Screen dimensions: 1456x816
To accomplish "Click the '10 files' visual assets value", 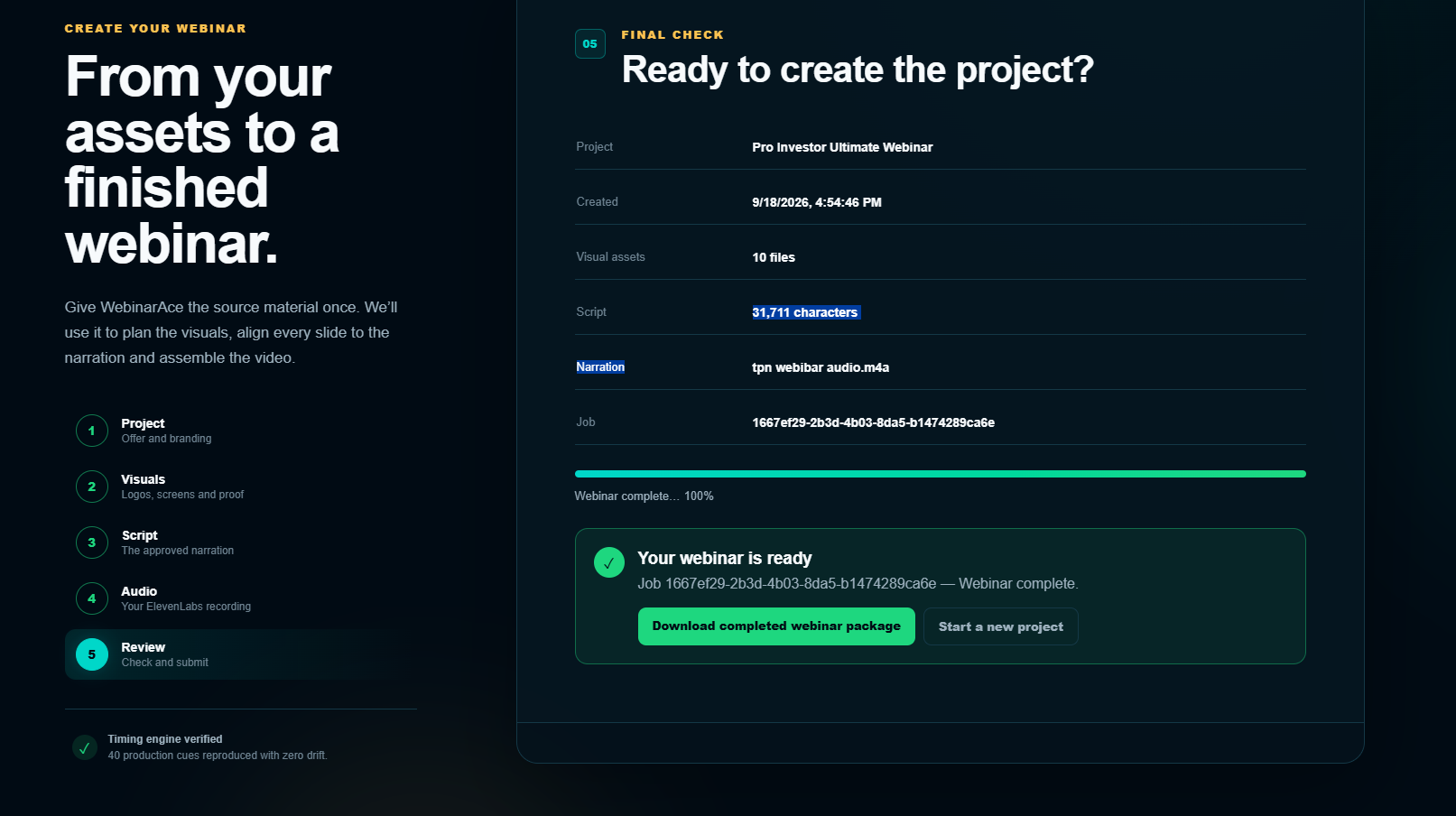I will pos(774,257).
